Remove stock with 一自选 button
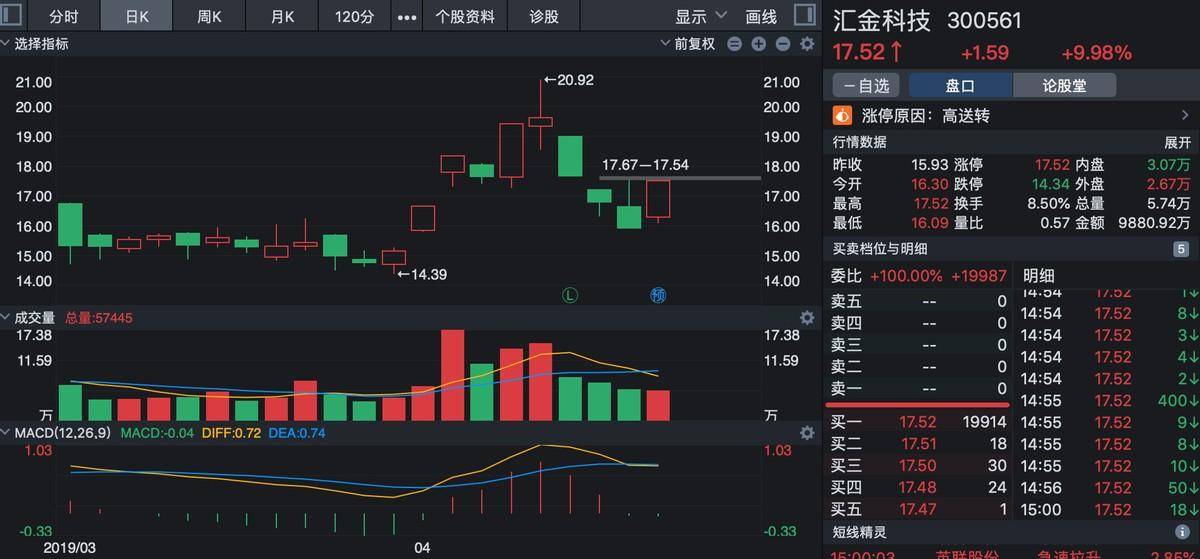This screenshot has height=559, width=1200. tap(866, 86)
